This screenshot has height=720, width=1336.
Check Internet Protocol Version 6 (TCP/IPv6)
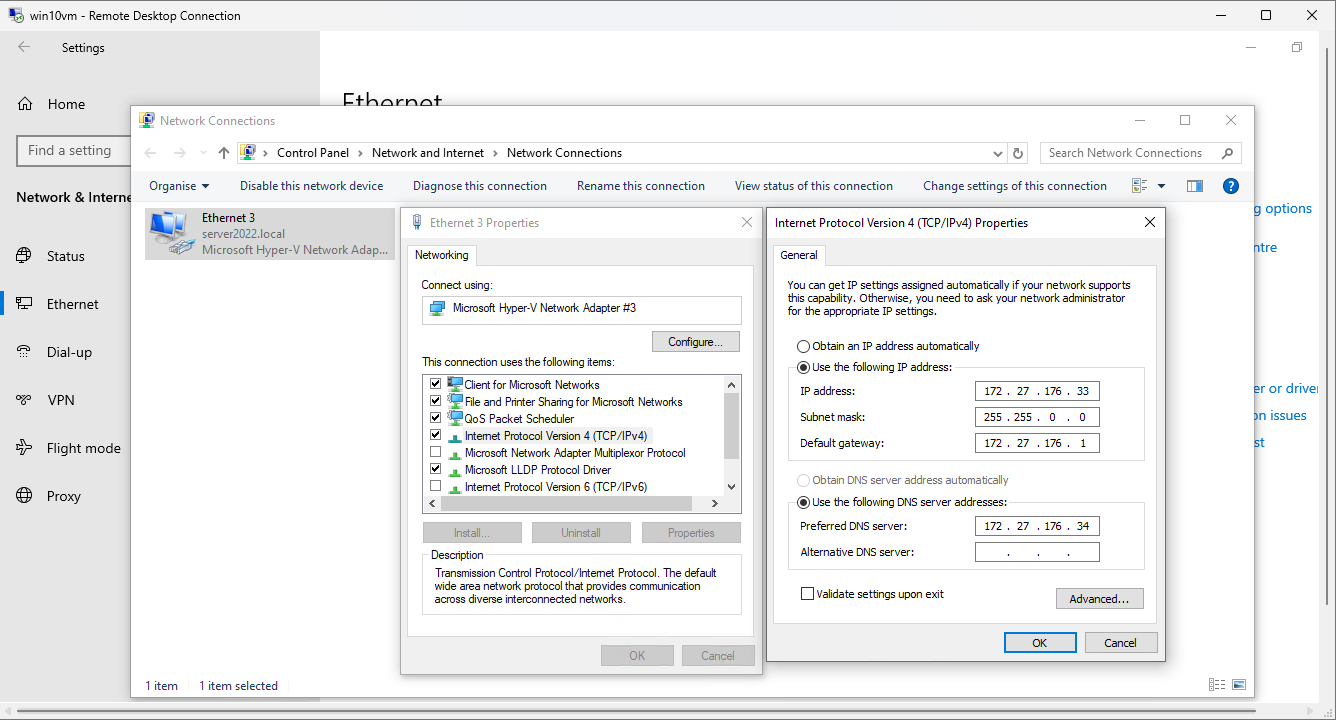(435, 487)
